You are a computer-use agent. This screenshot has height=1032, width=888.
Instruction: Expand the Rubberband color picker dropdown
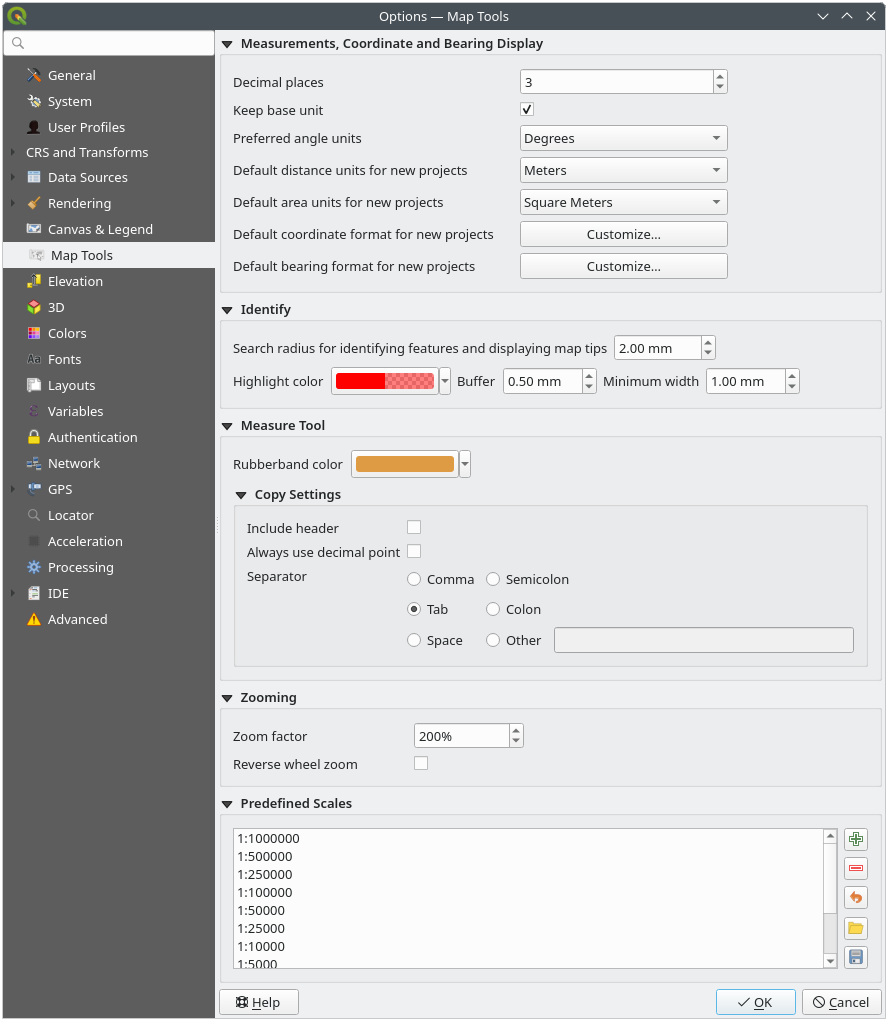[463, 463]
